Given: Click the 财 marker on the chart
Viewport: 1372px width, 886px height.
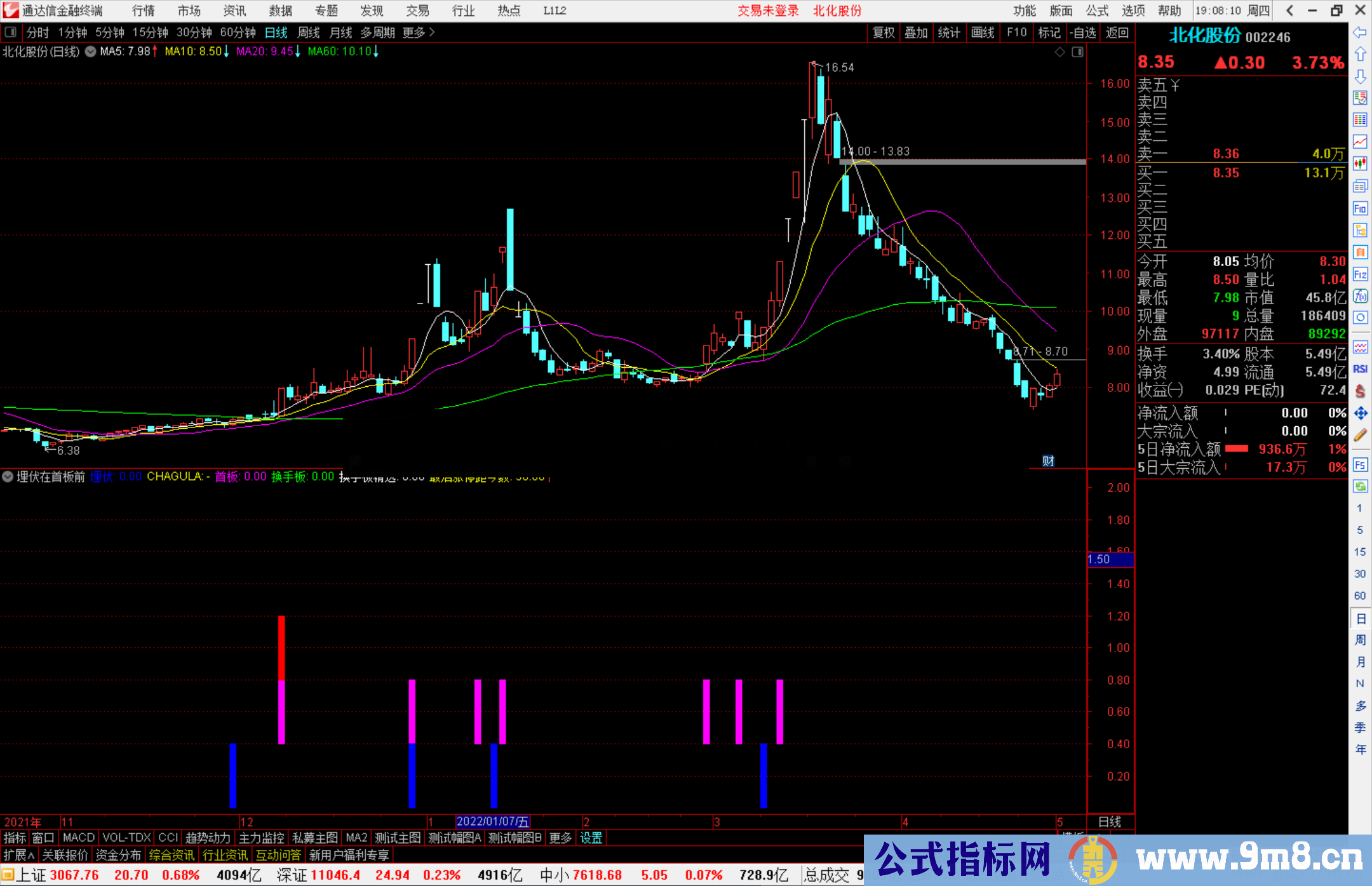Looking at the screenshot, I should [x=1048, y=461].
